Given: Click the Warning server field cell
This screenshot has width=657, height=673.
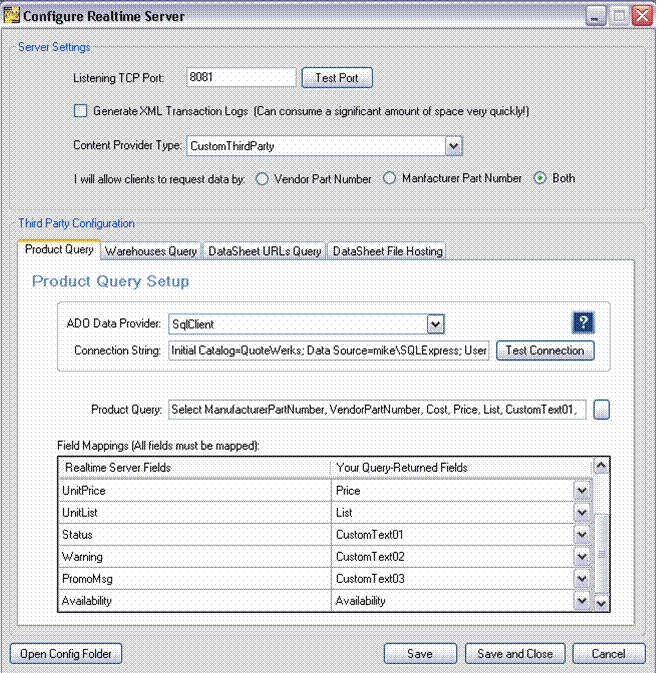Looking at the screenshot, I should click(x=195, y=556).
